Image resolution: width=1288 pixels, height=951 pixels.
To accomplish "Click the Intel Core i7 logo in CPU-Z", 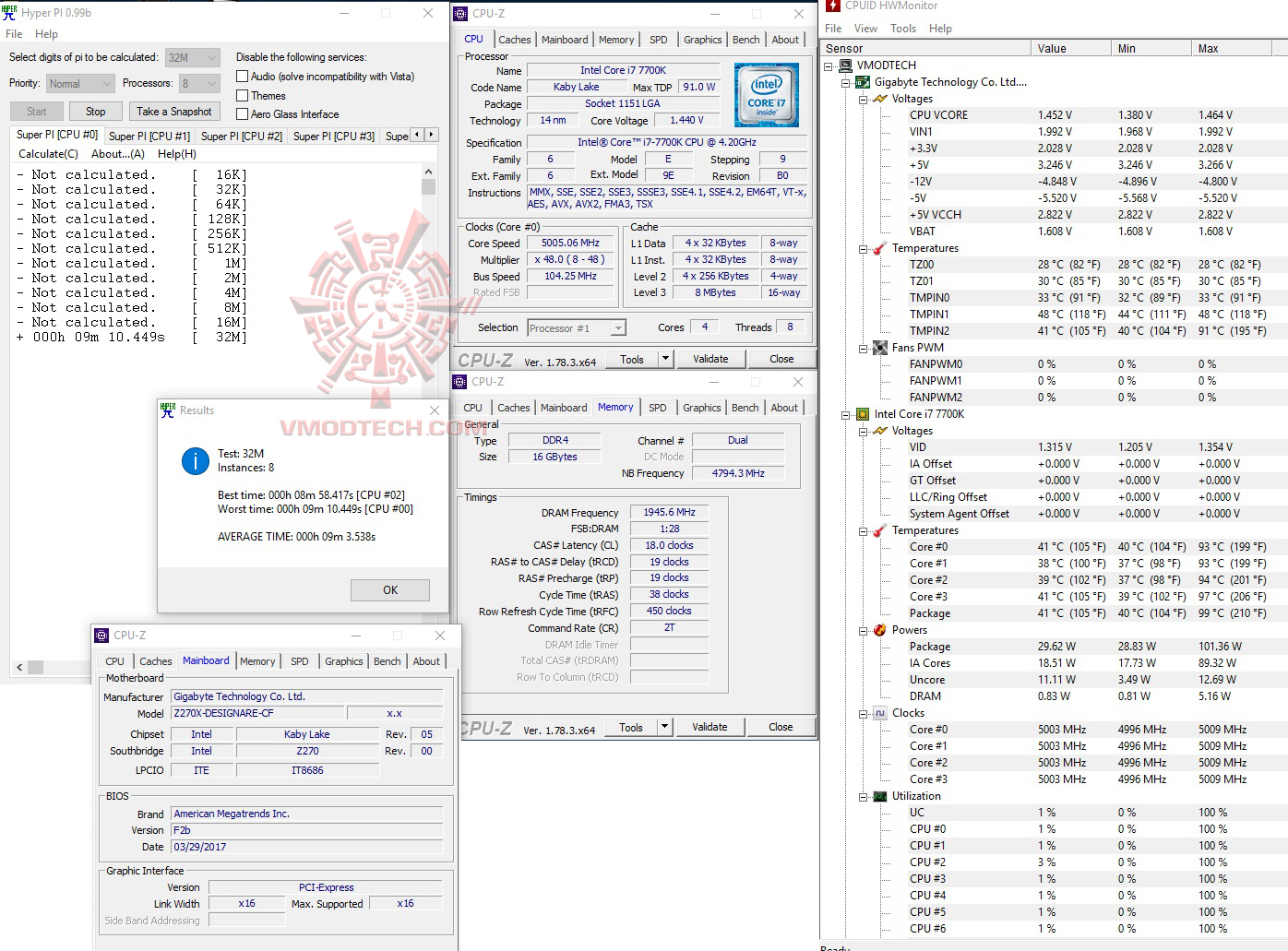I will point(767,95).
